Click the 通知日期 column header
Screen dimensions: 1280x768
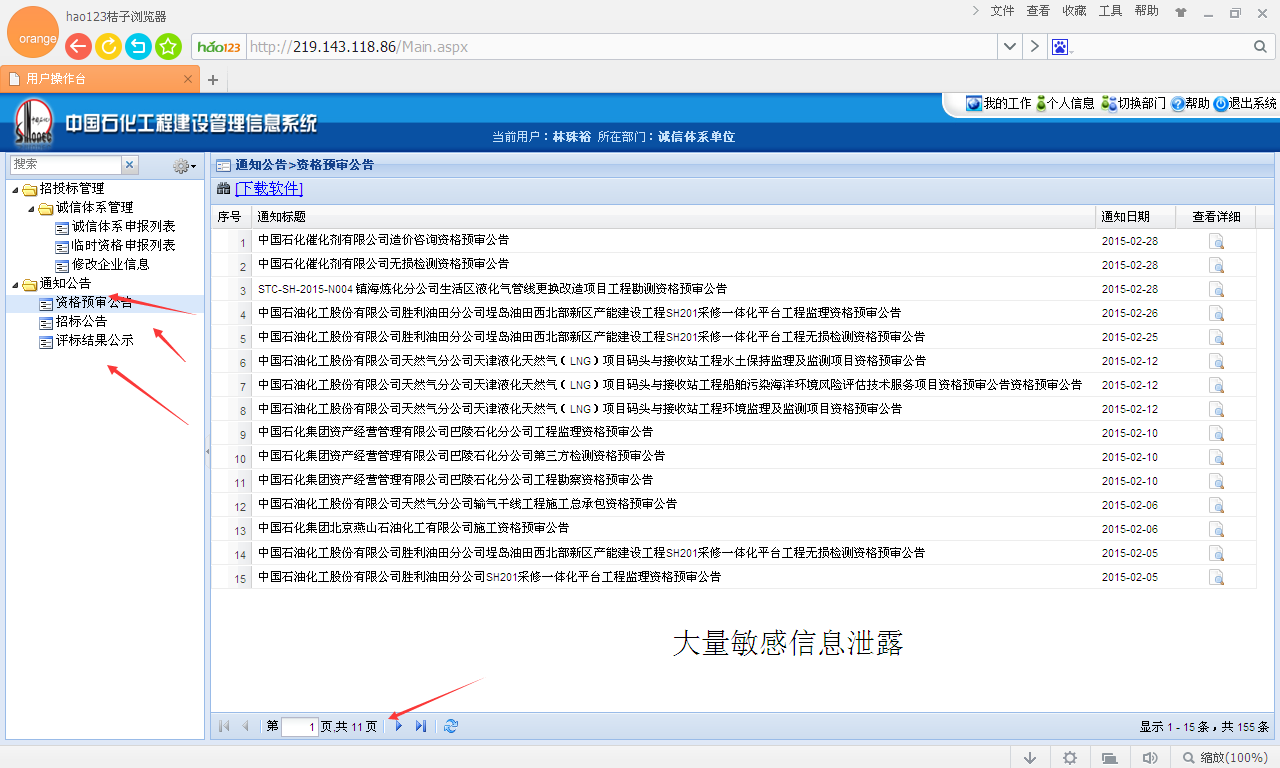point(1133,216)
